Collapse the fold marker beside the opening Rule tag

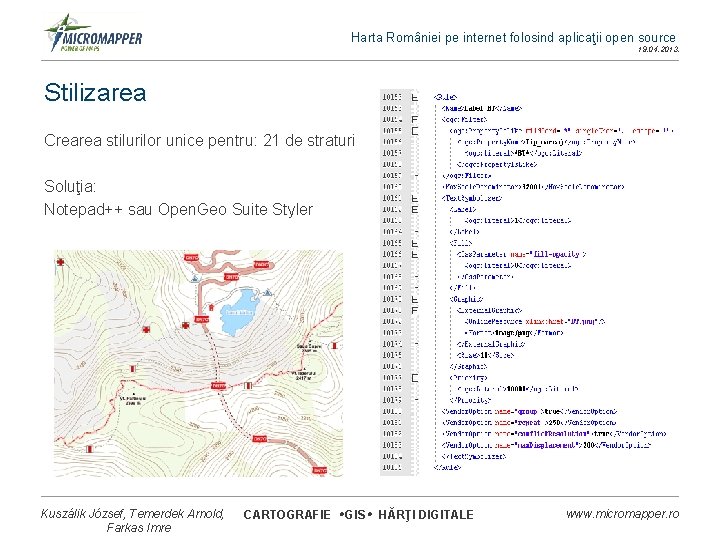coord(415,97)
